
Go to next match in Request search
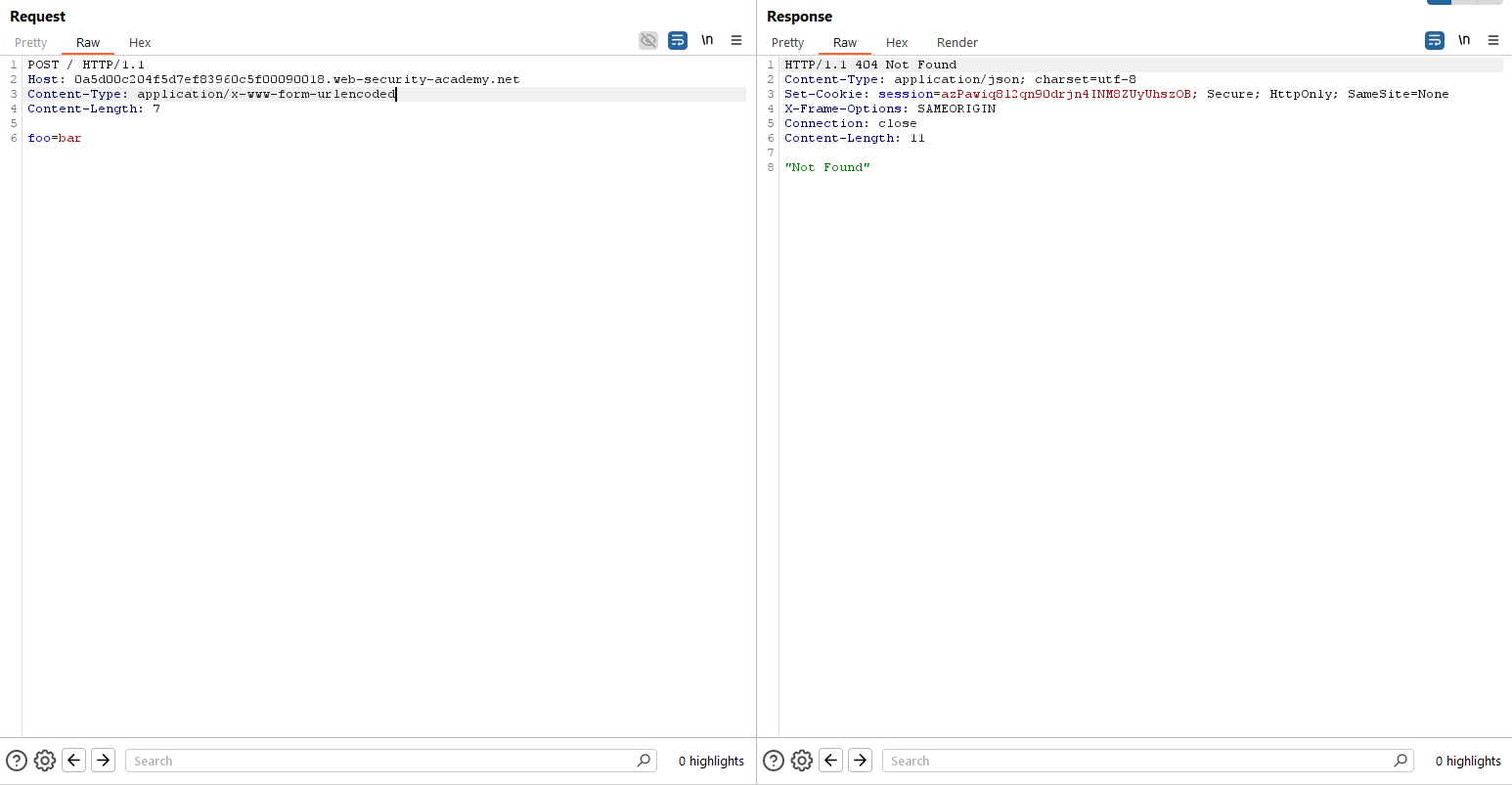point(104,761)
